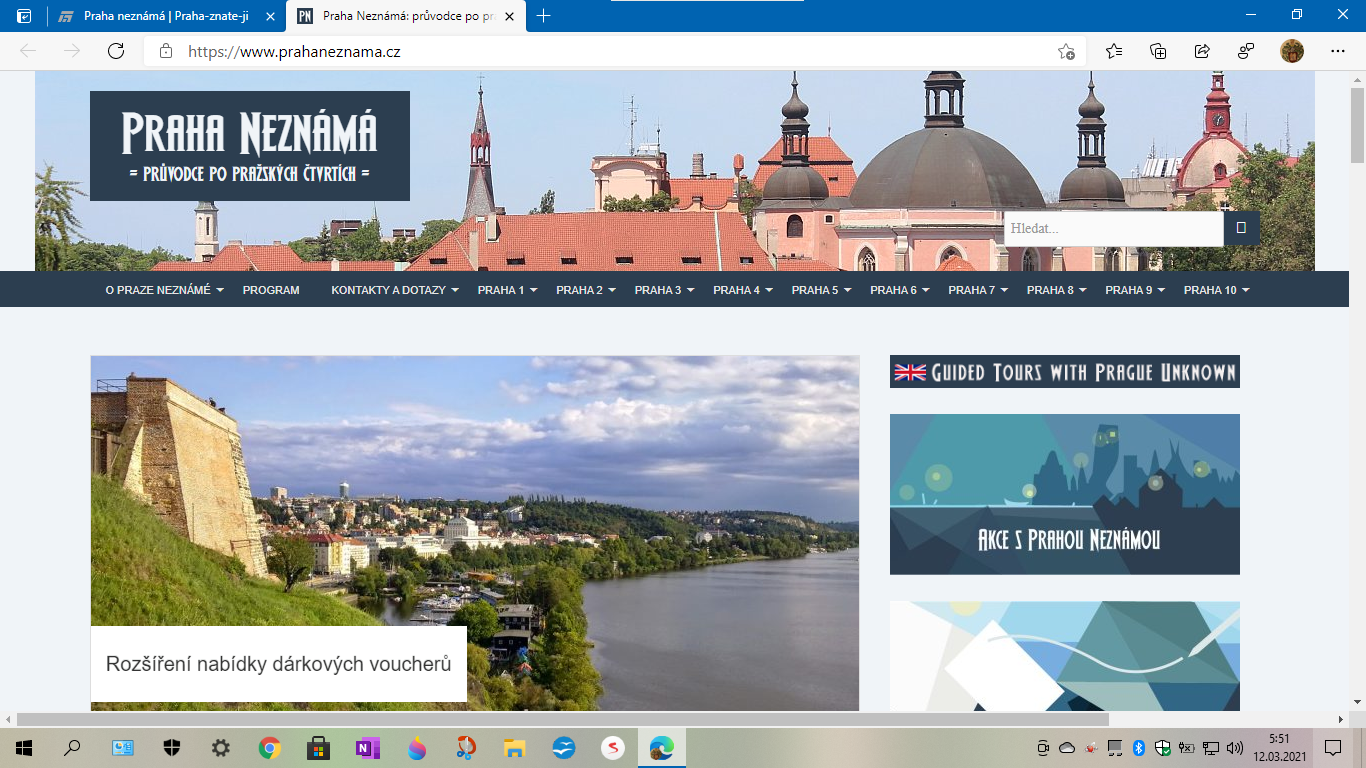
Task: Close the Praha Neznámá tab
Action: coord(510,16)
